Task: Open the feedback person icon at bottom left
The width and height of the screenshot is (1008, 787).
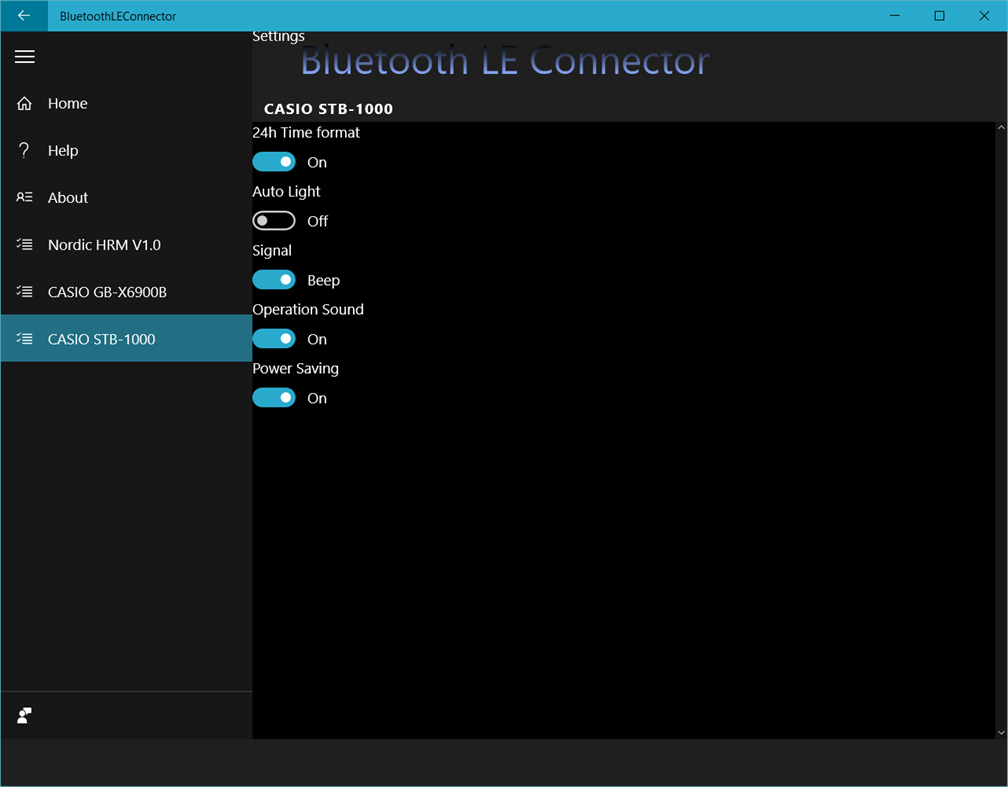Action: [22, 715]
